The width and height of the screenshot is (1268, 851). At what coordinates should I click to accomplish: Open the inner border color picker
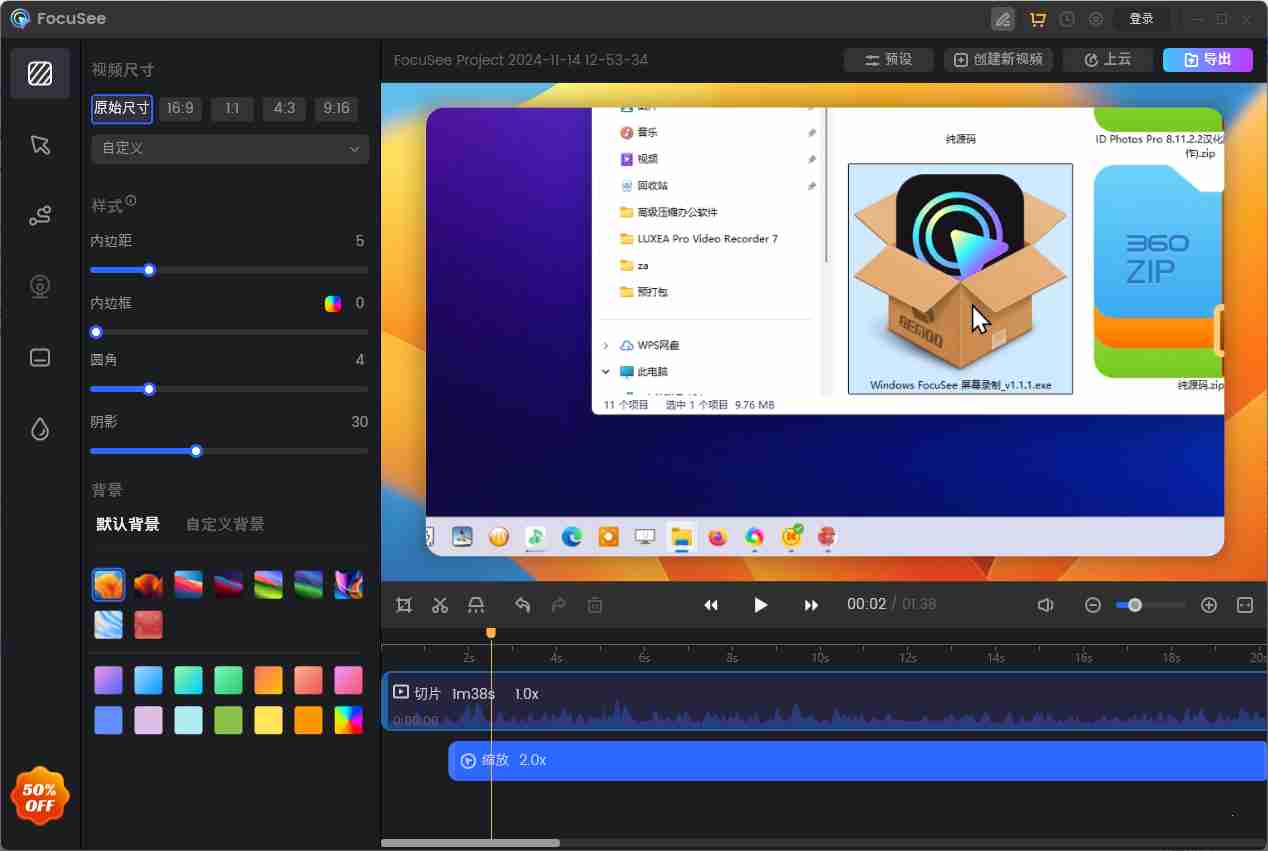point(333,304)
